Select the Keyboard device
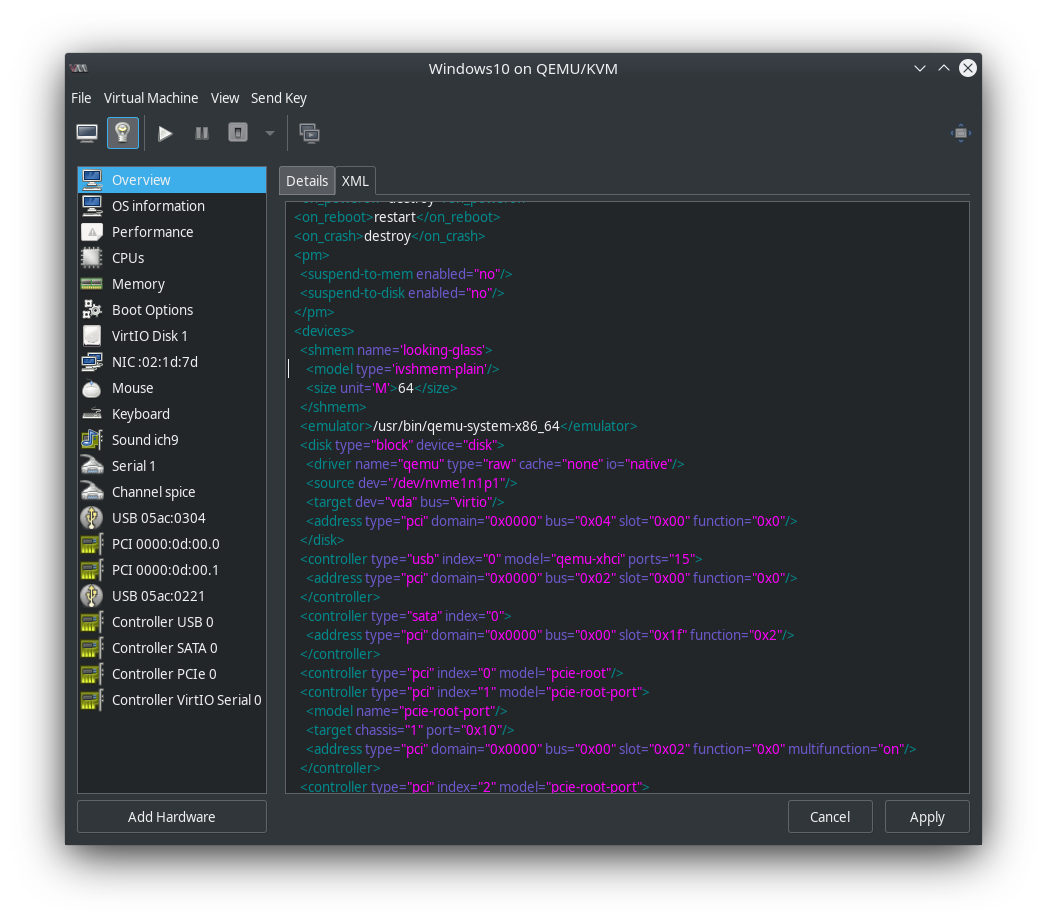This screenshot has height=922, width=1047. 172,414
